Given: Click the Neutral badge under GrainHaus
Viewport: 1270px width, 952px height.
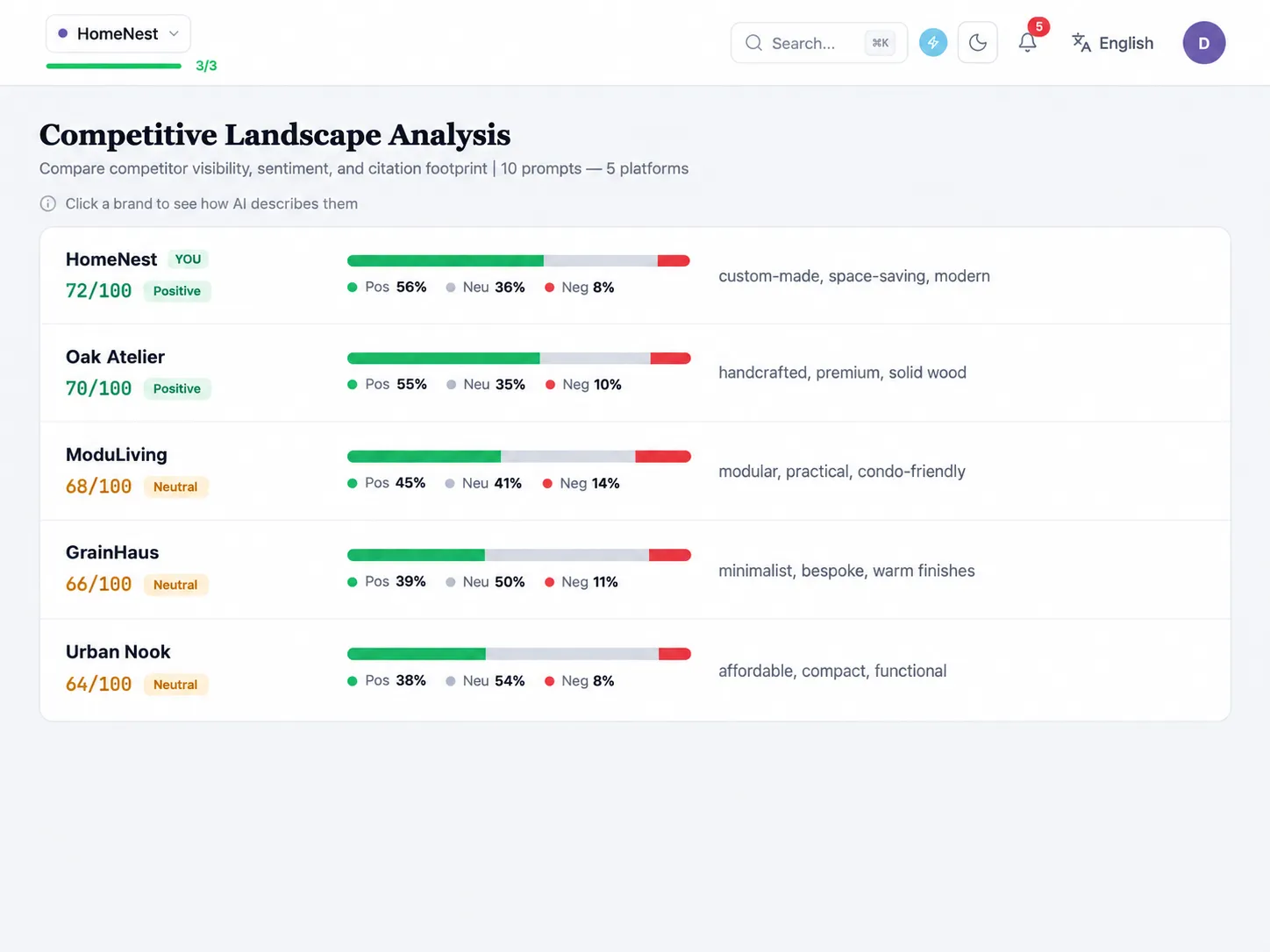Looking at the screenshot, I should 175,585.
